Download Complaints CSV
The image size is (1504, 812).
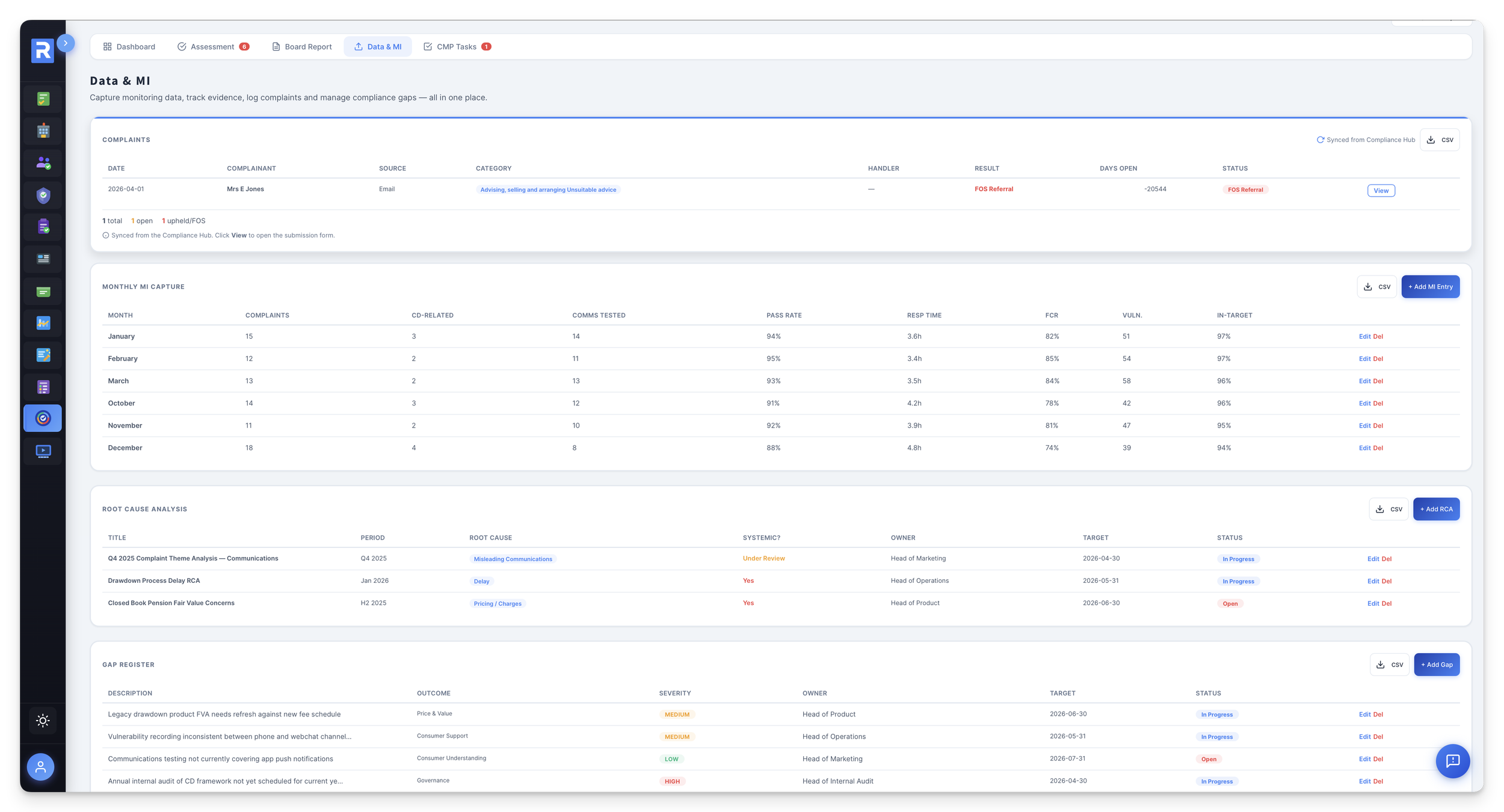click(x=1439, y=140)
